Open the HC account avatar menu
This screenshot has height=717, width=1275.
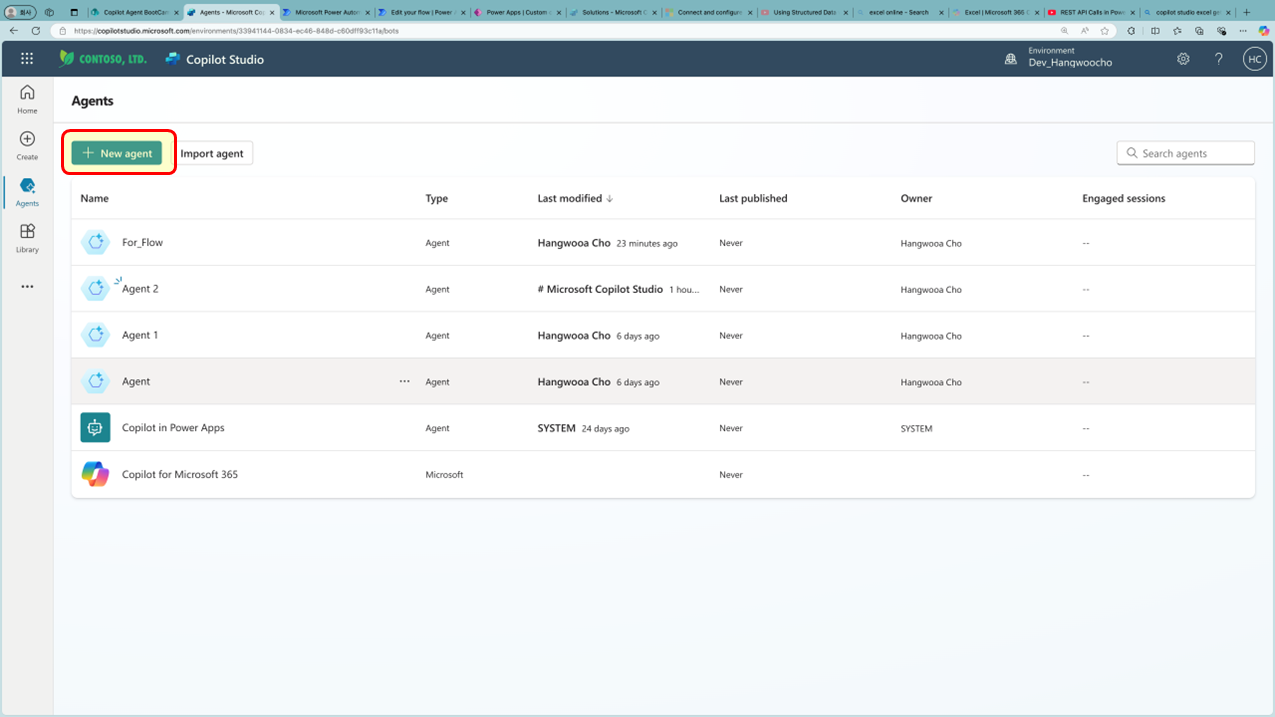point(1255,59)
